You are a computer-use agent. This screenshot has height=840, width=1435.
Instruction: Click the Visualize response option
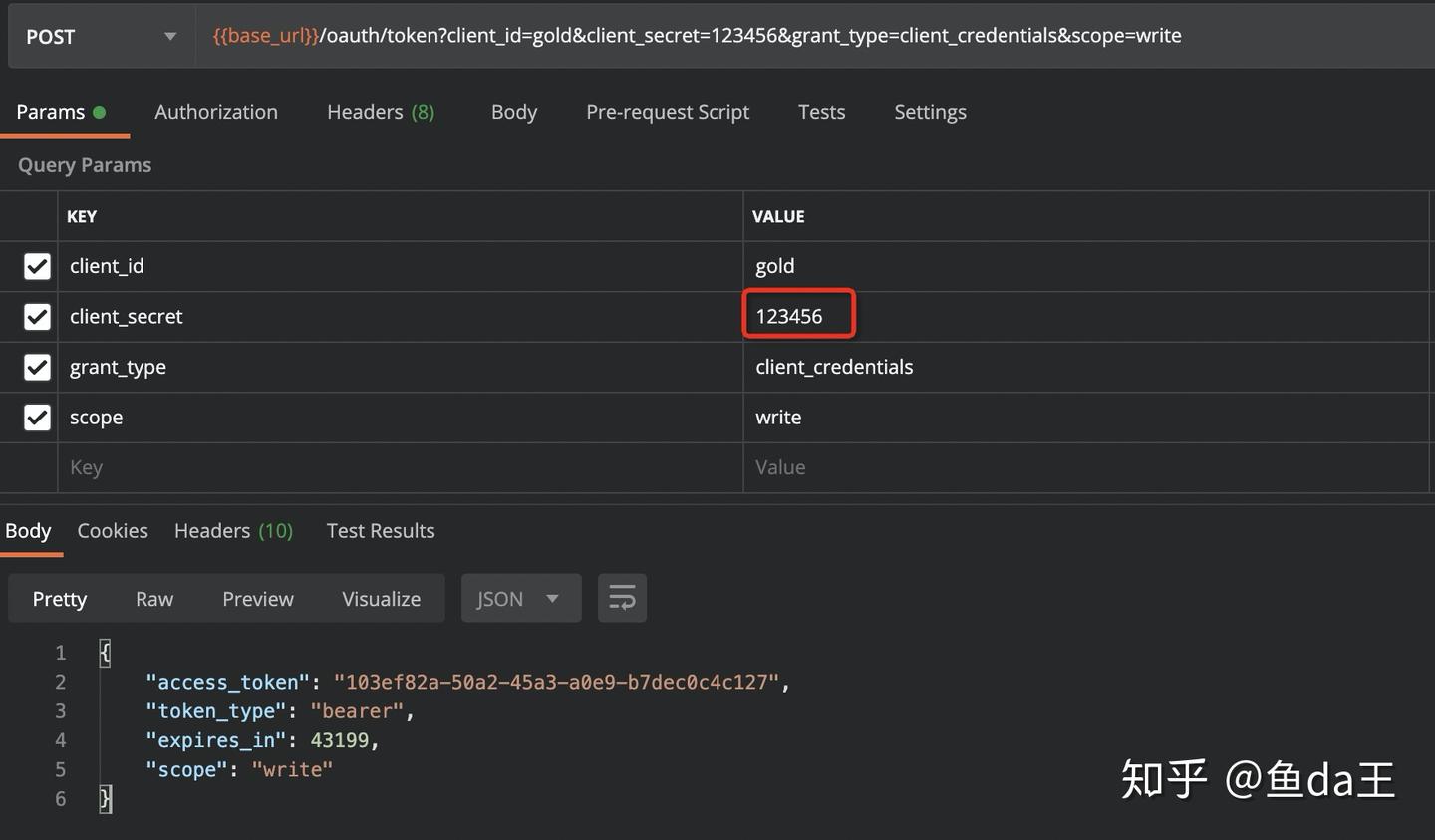point(382,598)
